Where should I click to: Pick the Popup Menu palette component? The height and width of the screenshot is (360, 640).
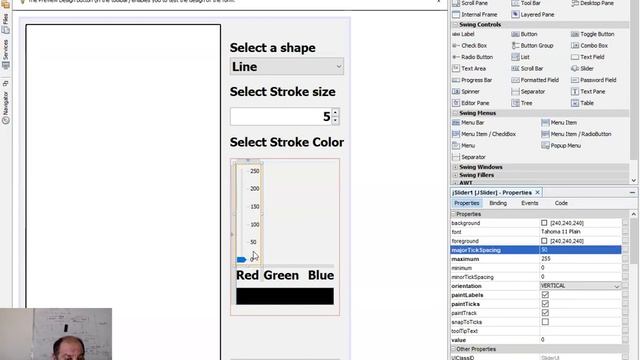point(561,145)
